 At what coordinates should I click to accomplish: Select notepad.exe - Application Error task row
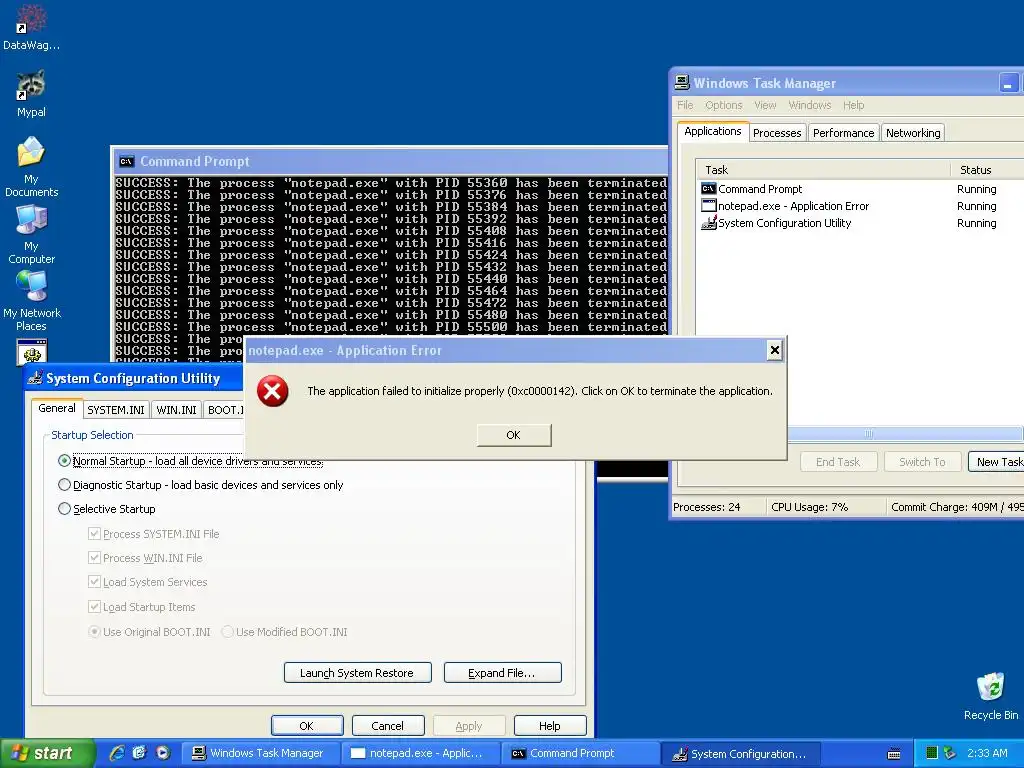click(859, 206)
